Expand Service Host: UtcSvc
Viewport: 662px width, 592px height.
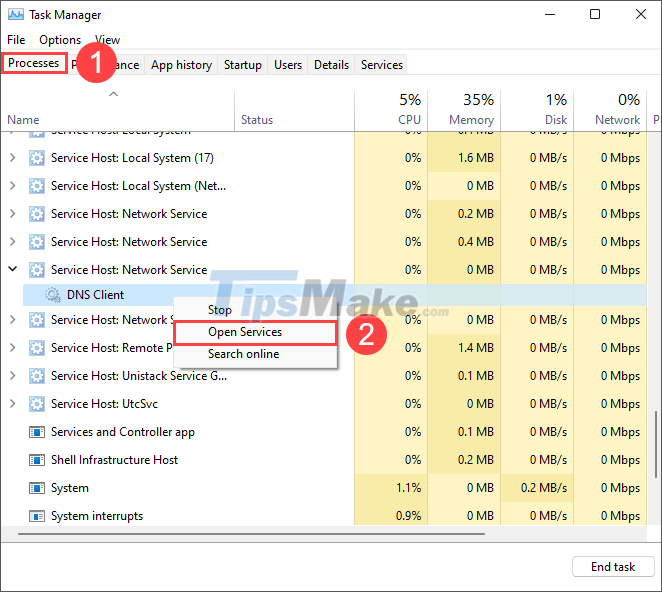13,404
